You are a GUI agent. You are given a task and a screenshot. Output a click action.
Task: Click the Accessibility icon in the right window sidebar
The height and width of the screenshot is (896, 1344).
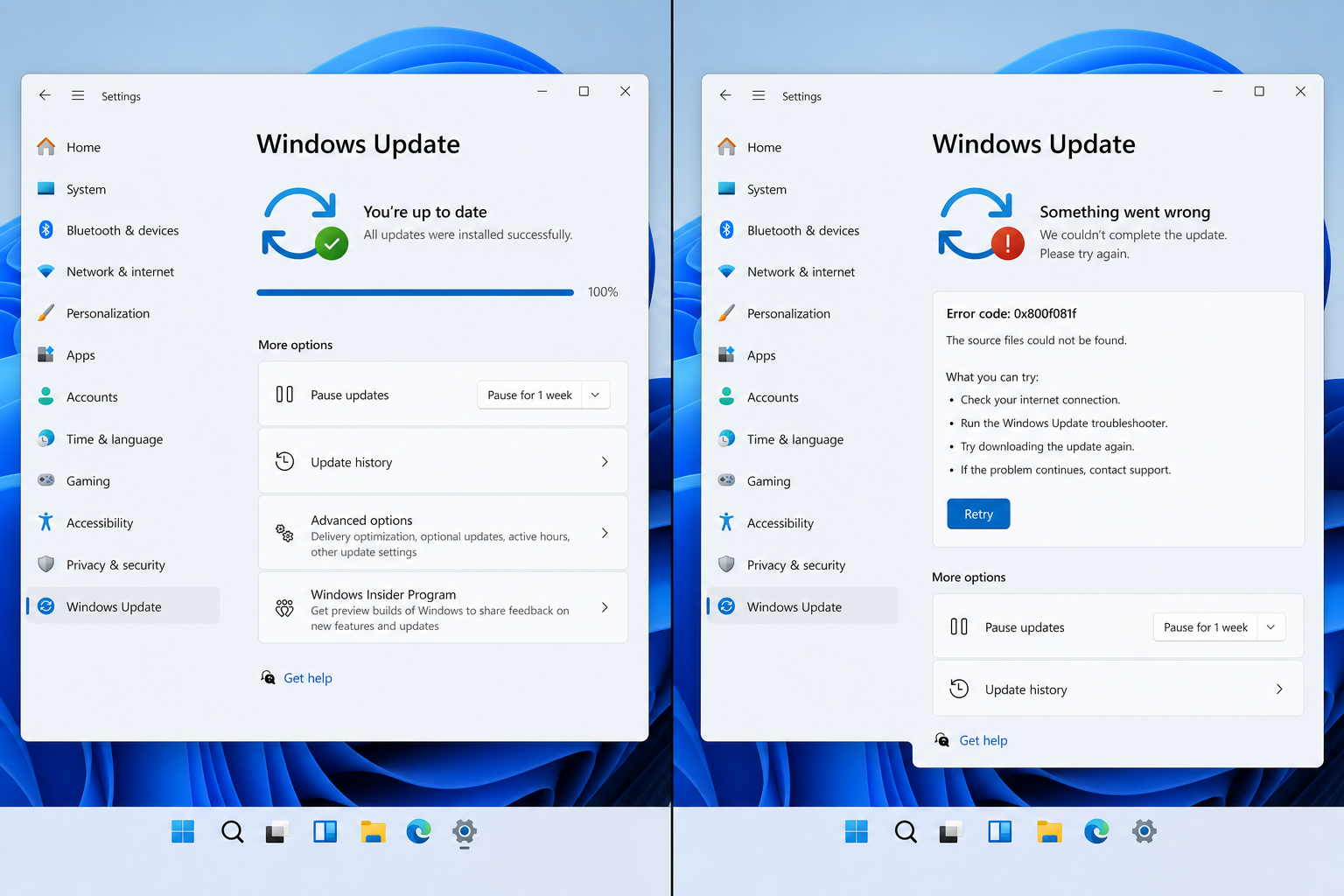(x=726, y=522)
